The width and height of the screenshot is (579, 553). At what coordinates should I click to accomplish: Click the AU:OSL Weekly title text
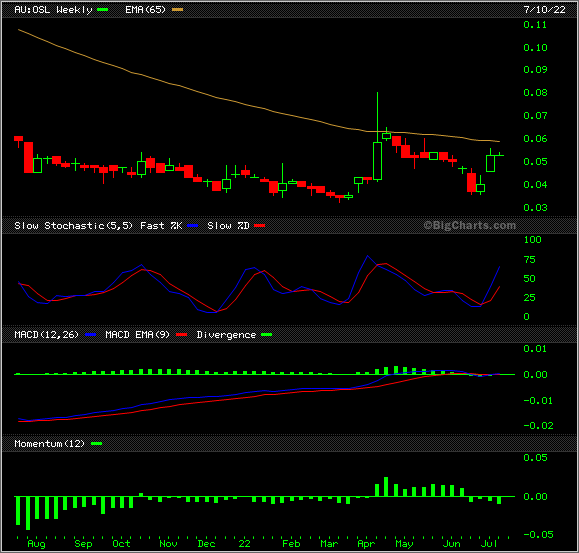pos(53,10)
